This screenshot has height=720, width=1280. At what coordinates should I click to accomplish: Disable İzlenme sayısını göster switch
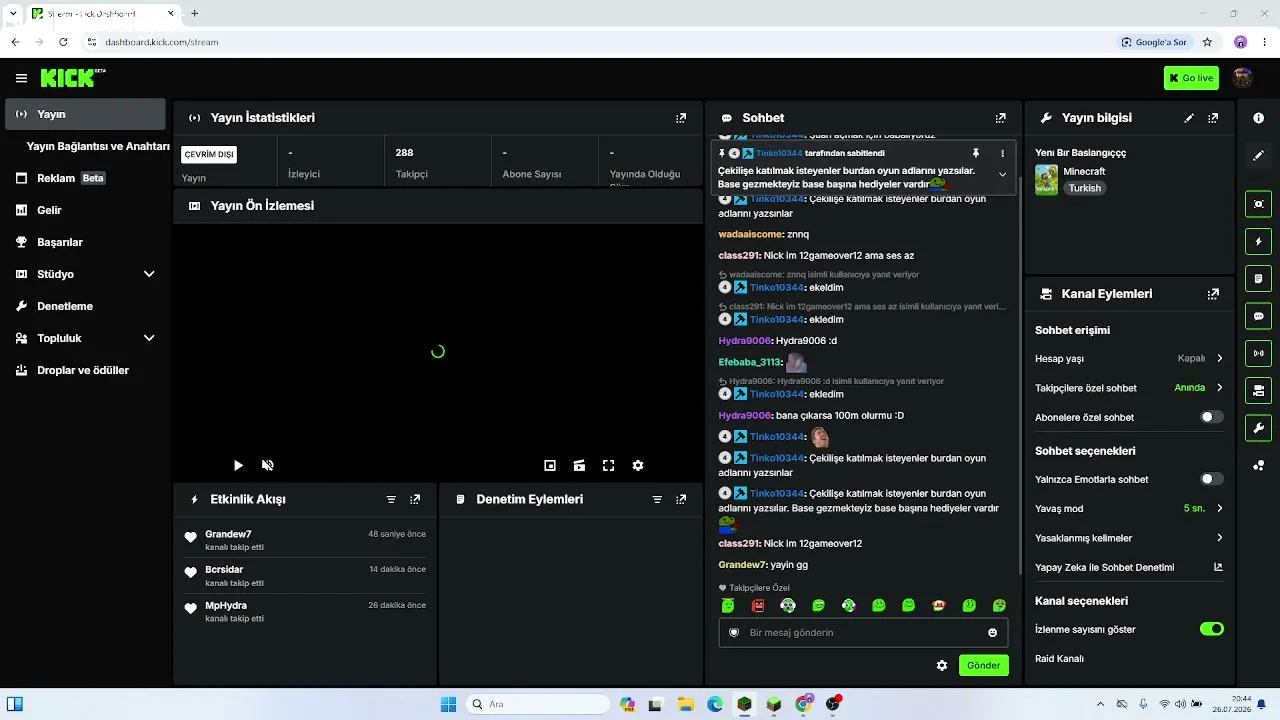click(x=1211, y=629)
